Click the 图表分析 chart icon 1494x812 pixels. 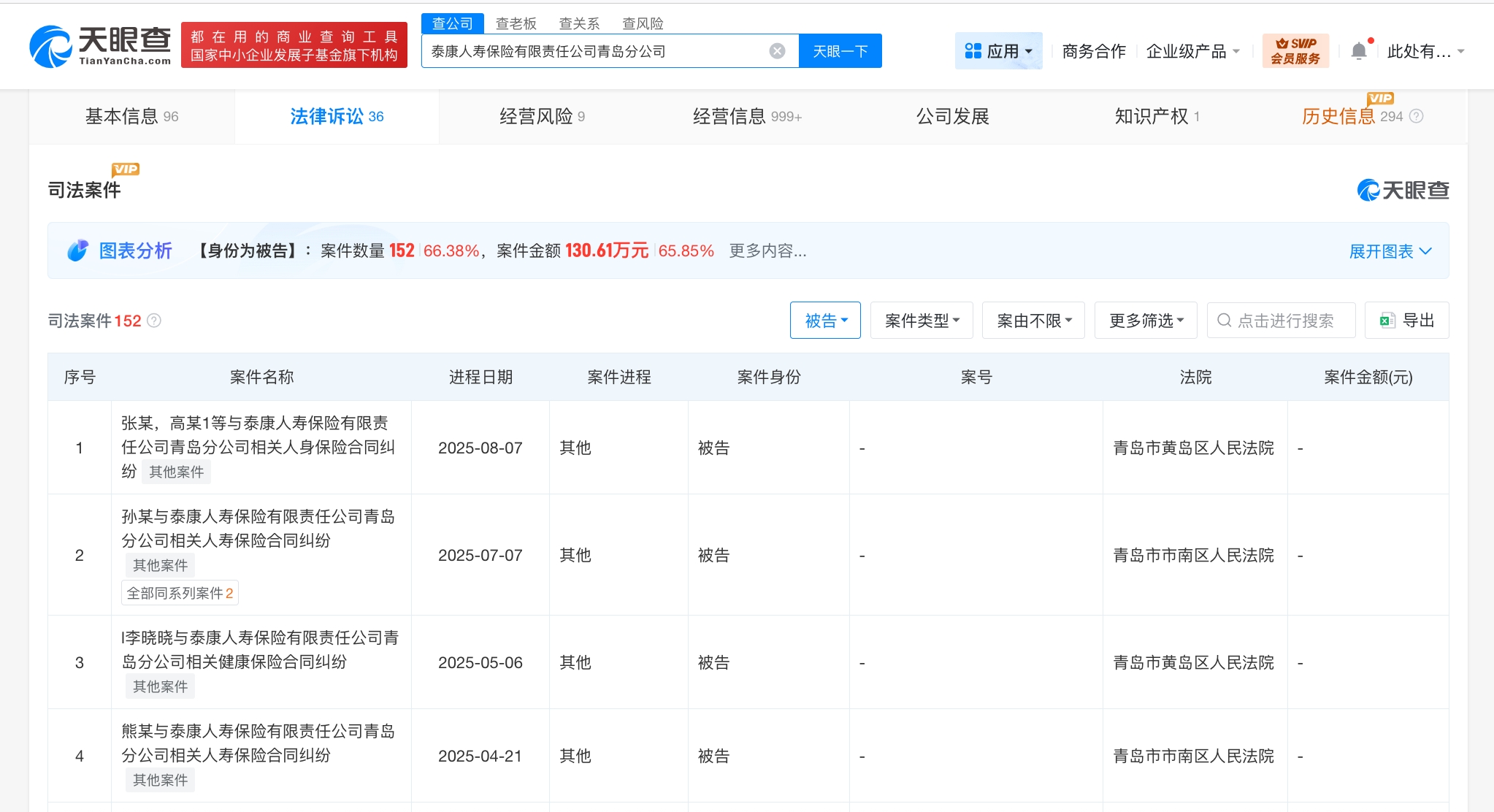pyautogui.click(x=77, y=250)
